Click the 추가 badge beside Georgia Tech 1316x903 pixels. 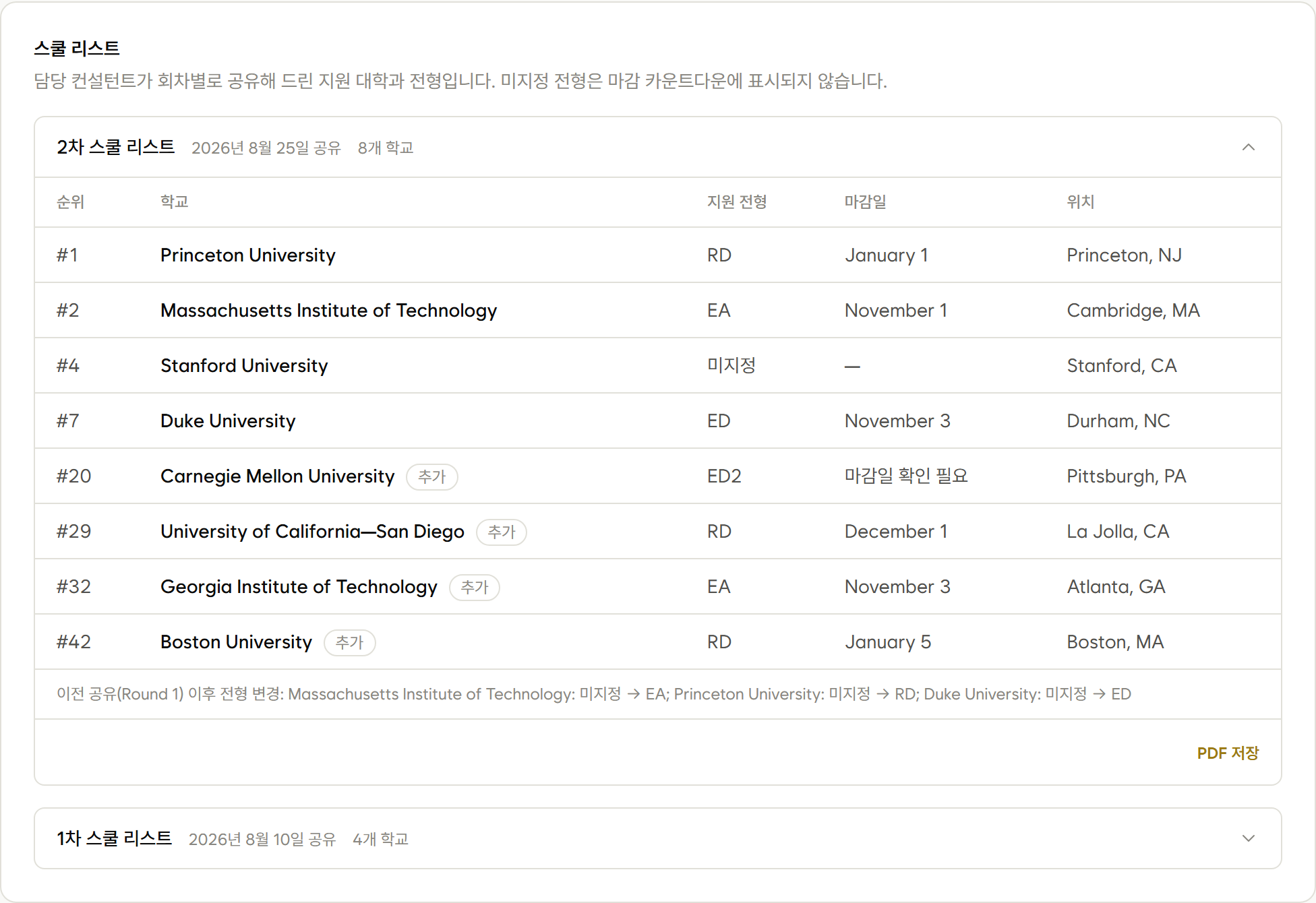tap(475, 588)
